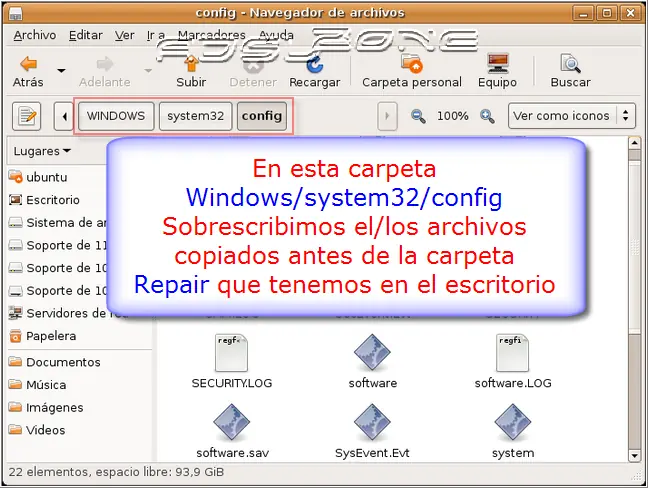
Task: Go to the WINDOWS path button
Action: tap(116, 116)
